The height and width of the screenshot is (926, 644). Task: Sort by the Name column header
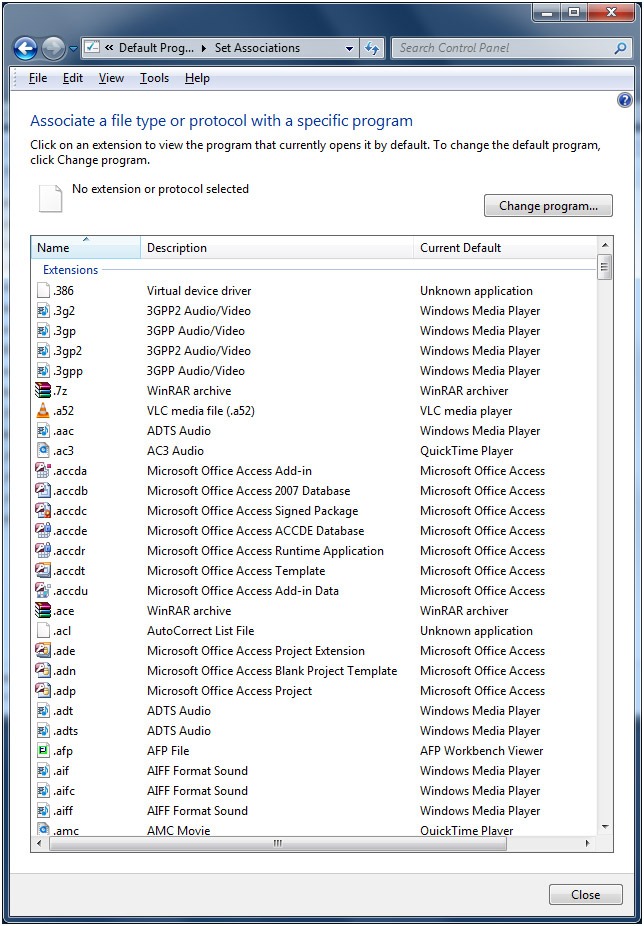[86, 248]
